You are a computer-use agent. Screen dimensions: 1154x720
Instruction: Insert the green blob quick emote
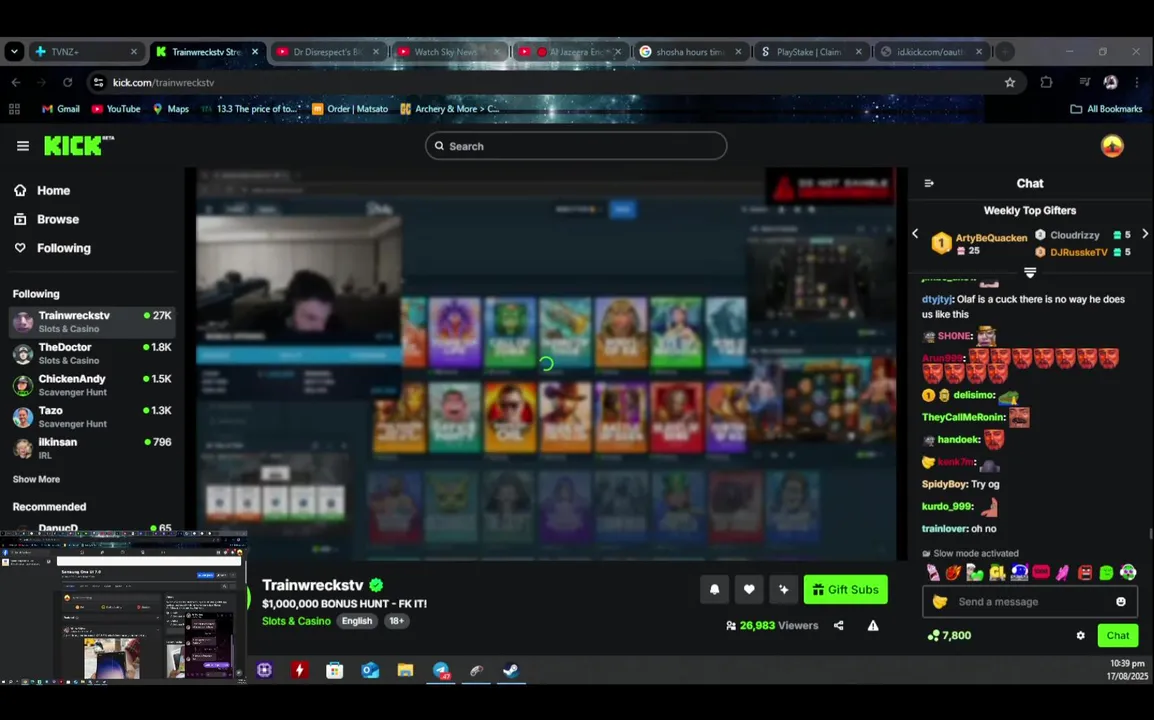pos(1106,572)
